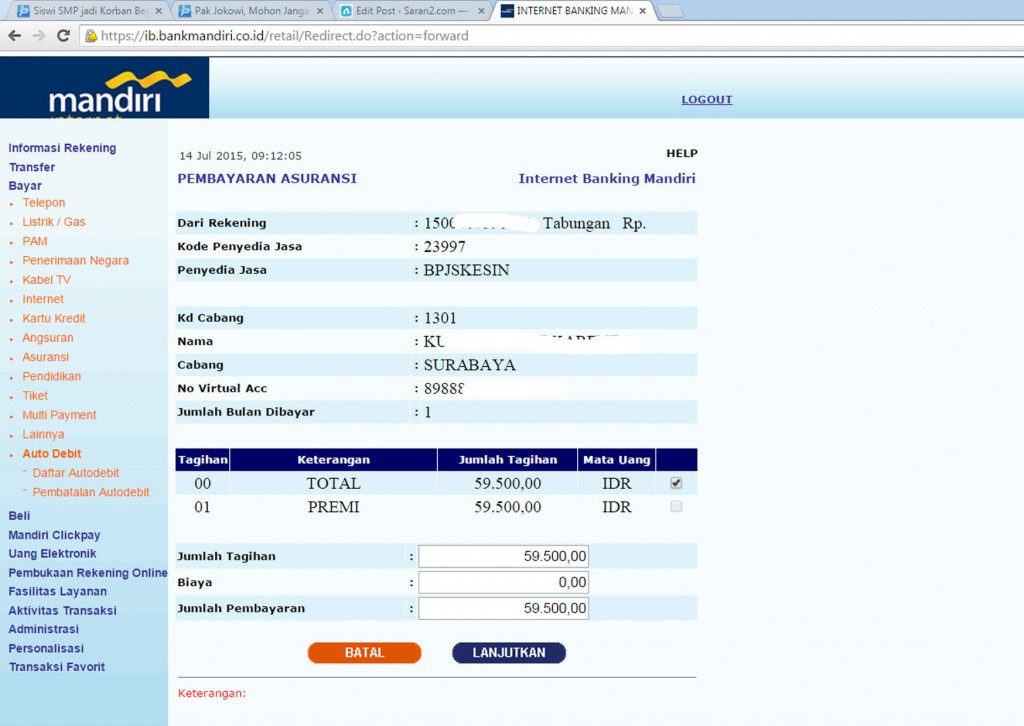Open Auto Debit in sidebar
Viewport: 1024px width, 726px height.
click(52, 454)
